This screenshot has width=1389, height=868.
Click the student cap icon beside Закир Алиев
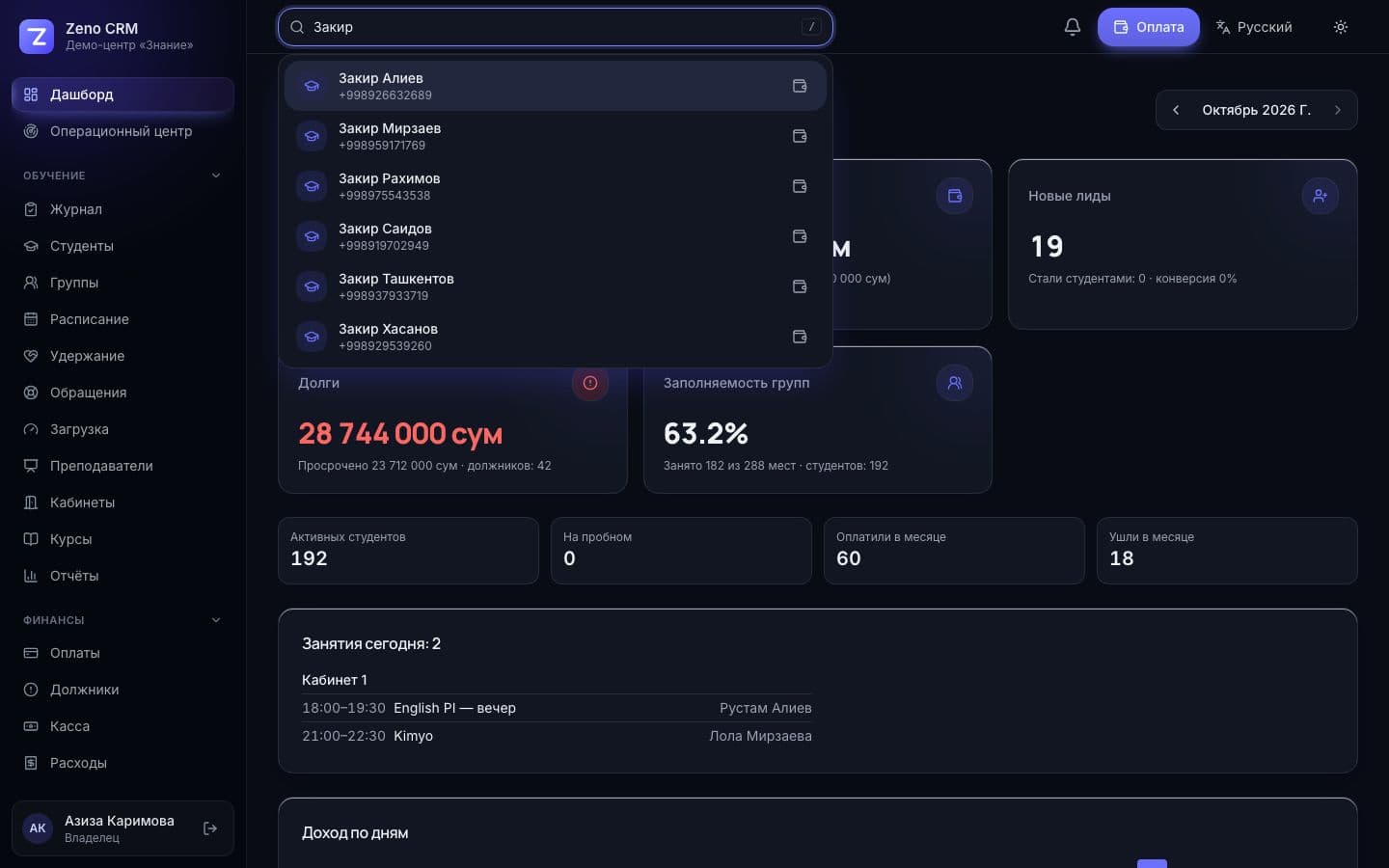312,86
